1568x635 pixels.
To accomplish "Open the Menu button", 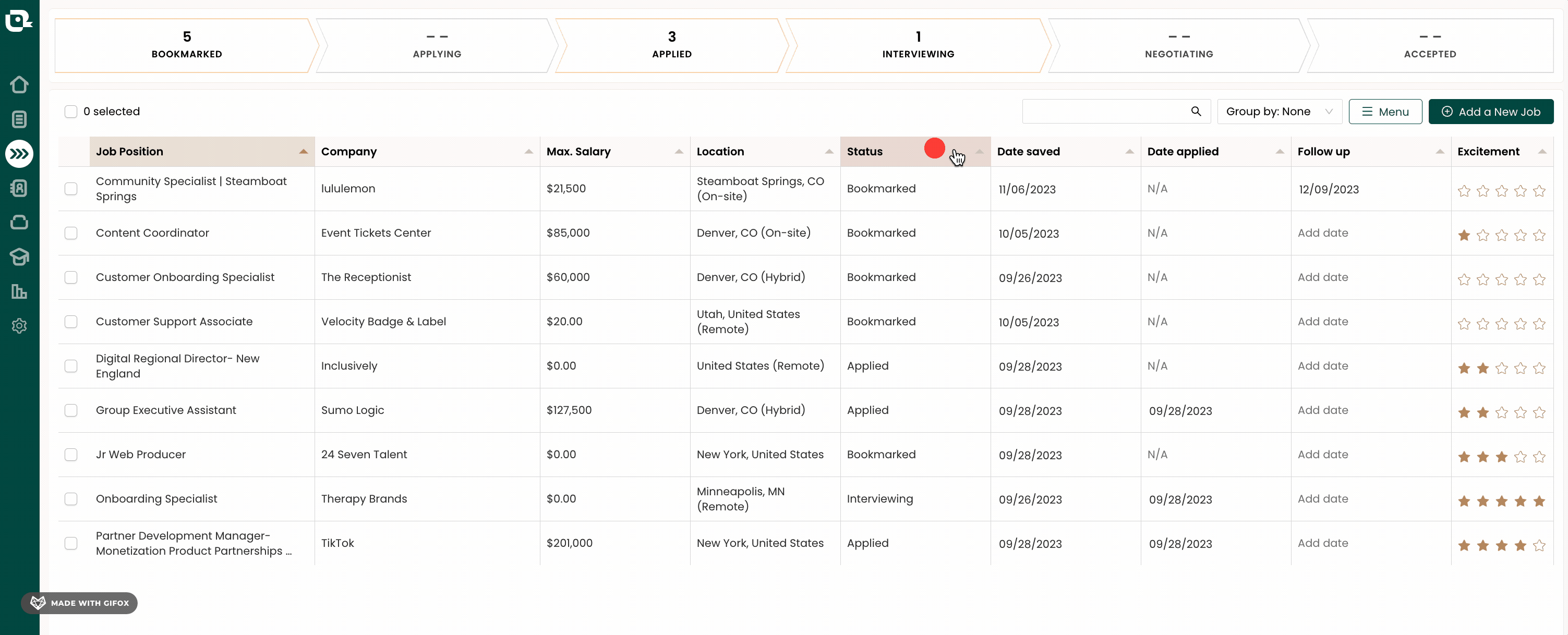I will [1385, 112].
